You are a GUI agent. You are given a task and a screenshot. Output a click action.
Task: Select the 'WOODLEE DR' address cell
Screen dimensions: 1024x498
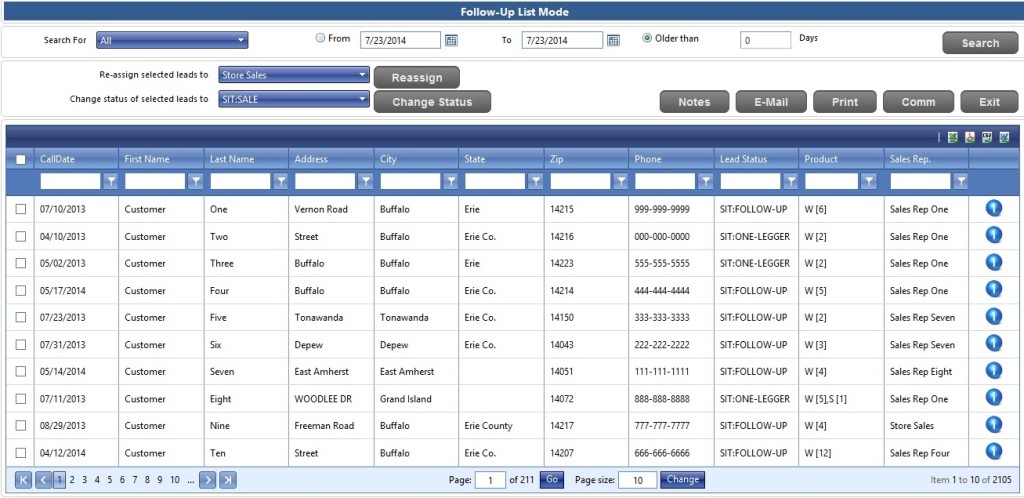click(323, 399)
